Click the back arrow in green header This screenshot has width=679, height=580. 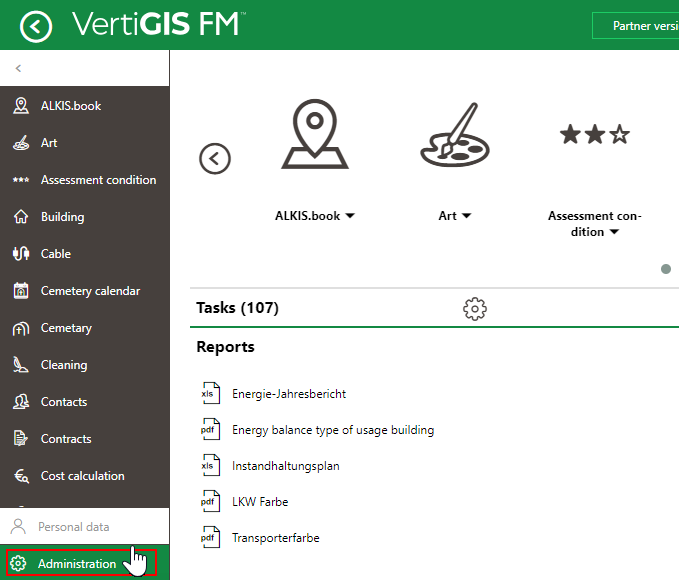[36, 26]
